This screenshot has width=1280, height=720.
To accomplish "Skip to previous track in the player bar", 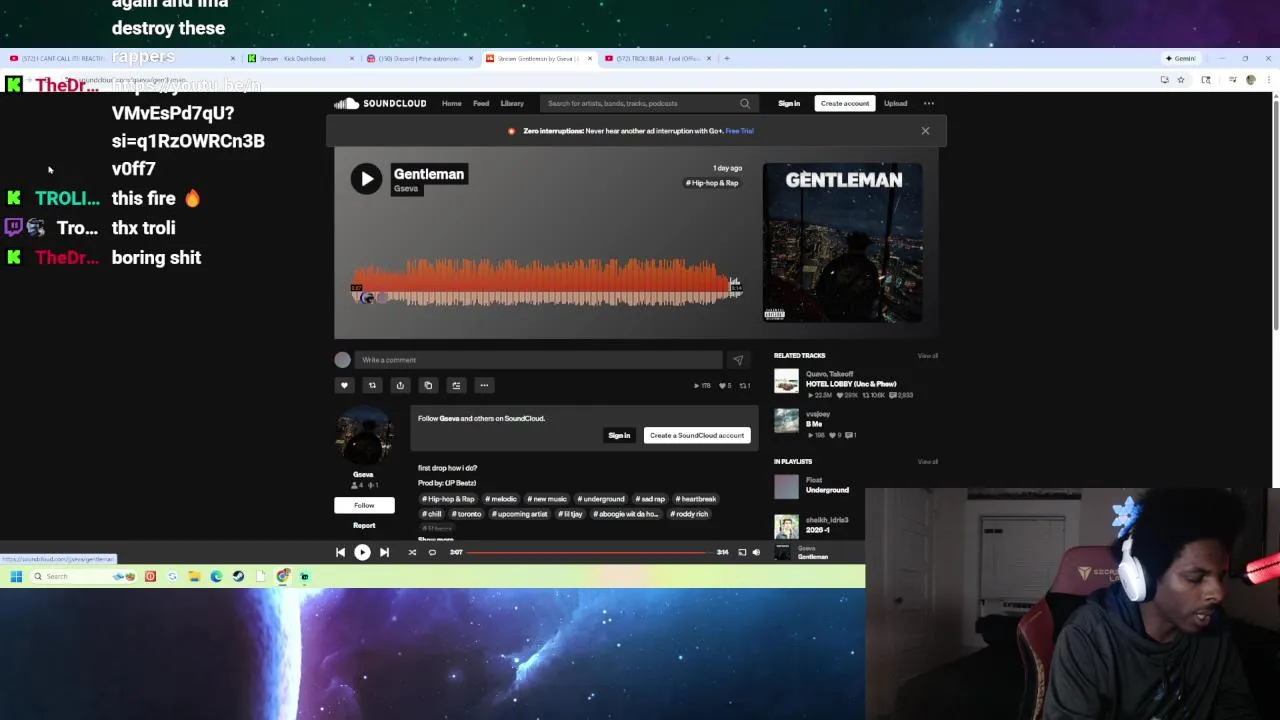I will tap(340, 552).
